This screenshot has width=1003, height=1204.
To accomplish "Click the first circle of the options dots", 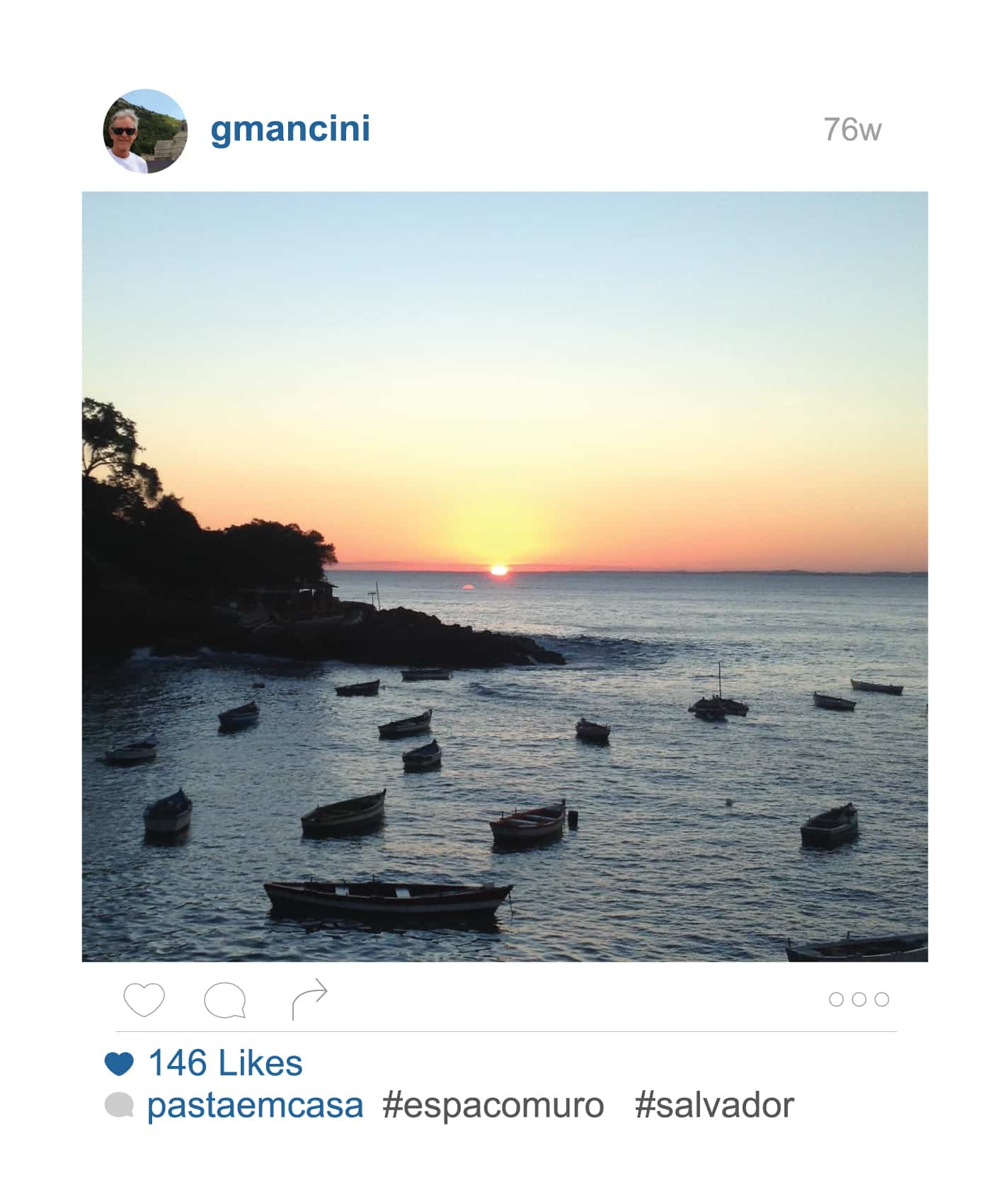I will (x=836, y=999).
